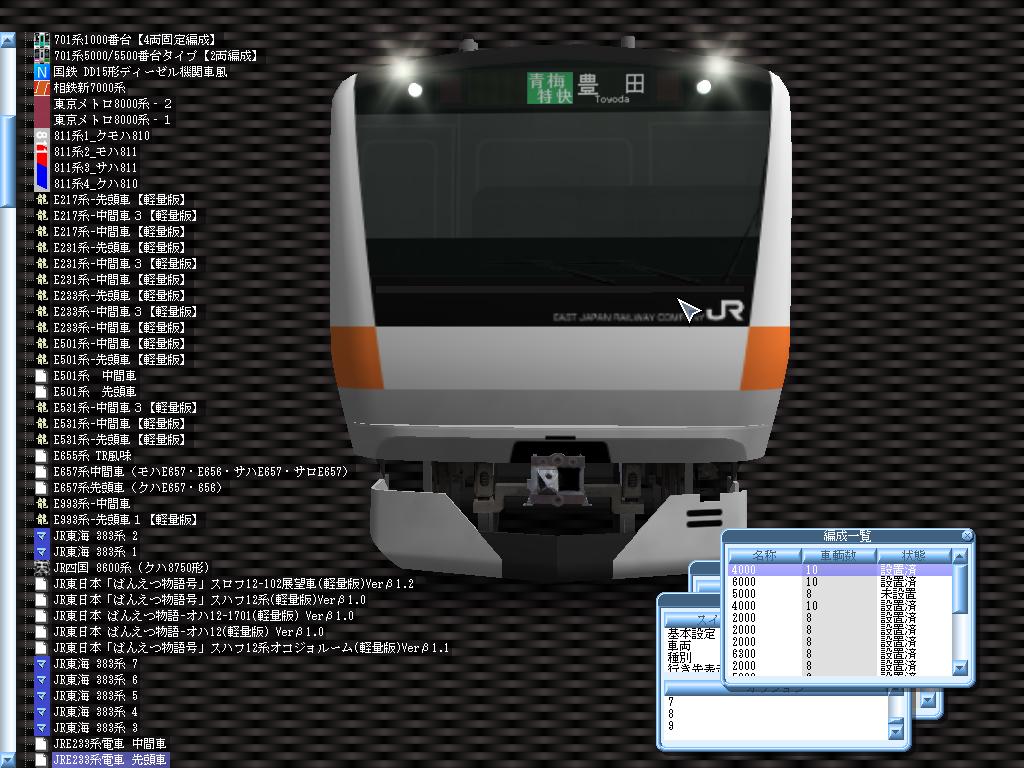
Task: Click the icon beside E217系-先頭車【軽量版】
Action: coord(42,200)
